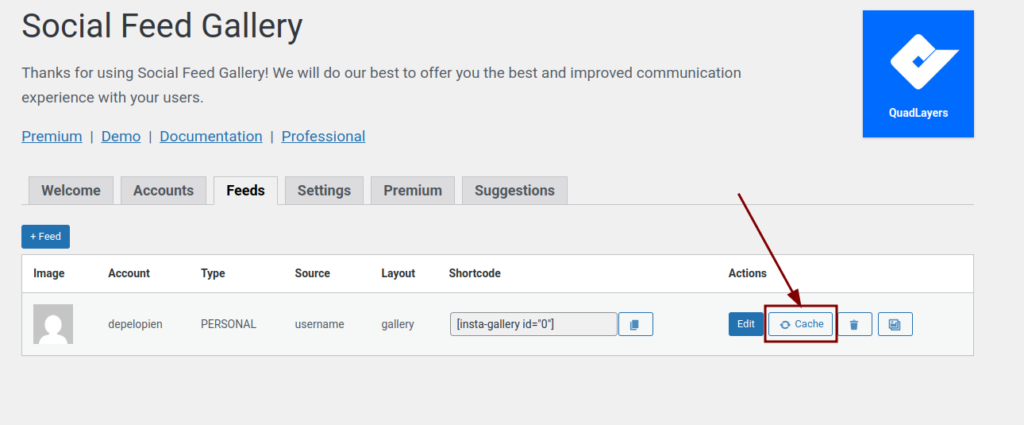Click the shortcode text field
Image resolution: width=1024 pixels, height=425 pixels.
(x=534, y=324)
